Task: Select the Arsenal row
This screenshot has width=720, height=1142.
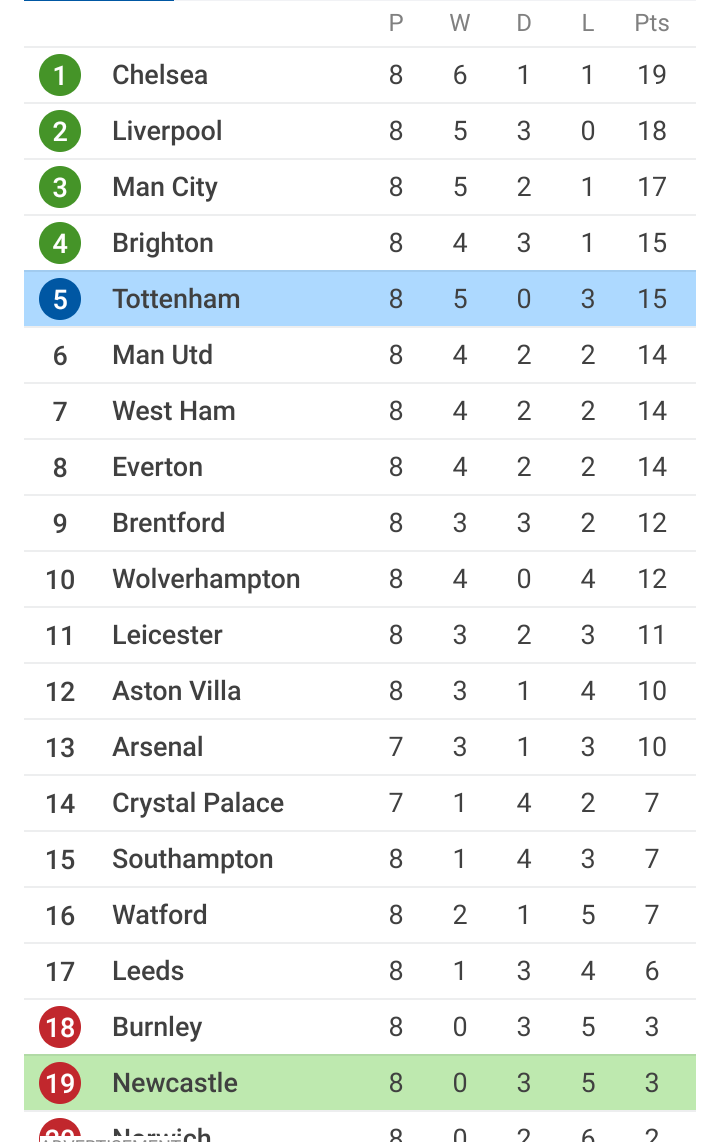Action: 360,747
